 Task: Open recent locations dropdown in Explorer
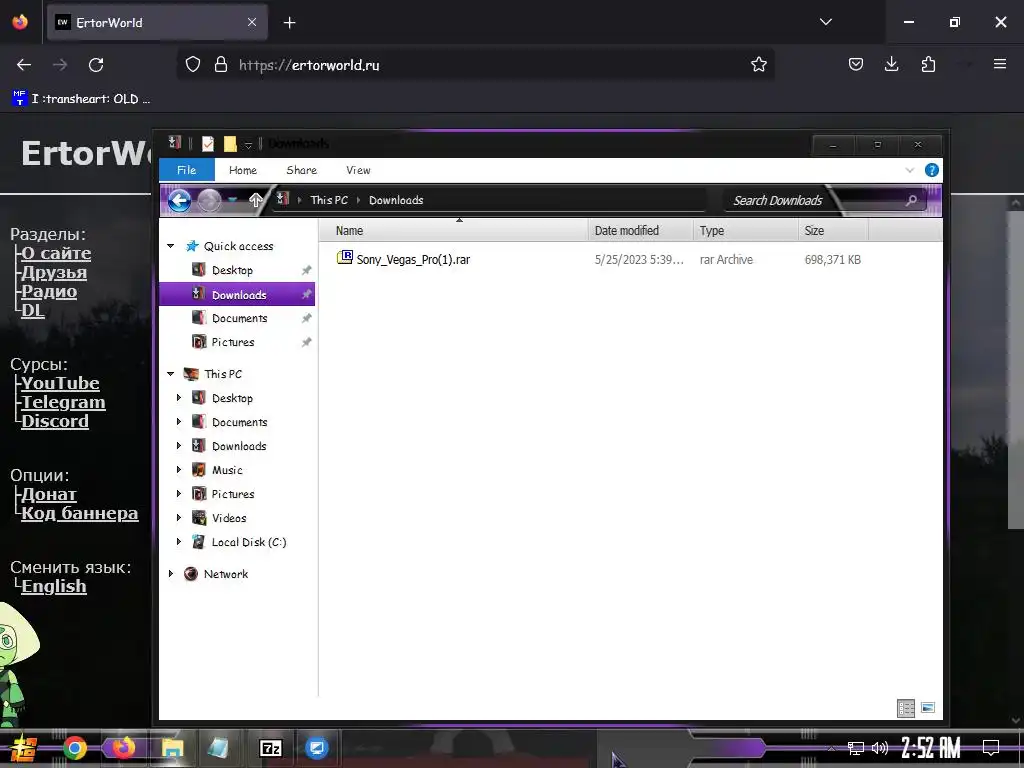pos(232,200)
